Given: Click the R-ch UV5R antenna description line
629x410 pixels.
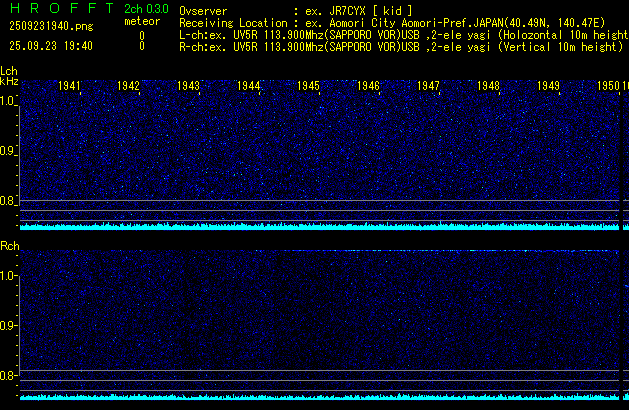Looking at the screenshot, I should click(x=400, y=46).
